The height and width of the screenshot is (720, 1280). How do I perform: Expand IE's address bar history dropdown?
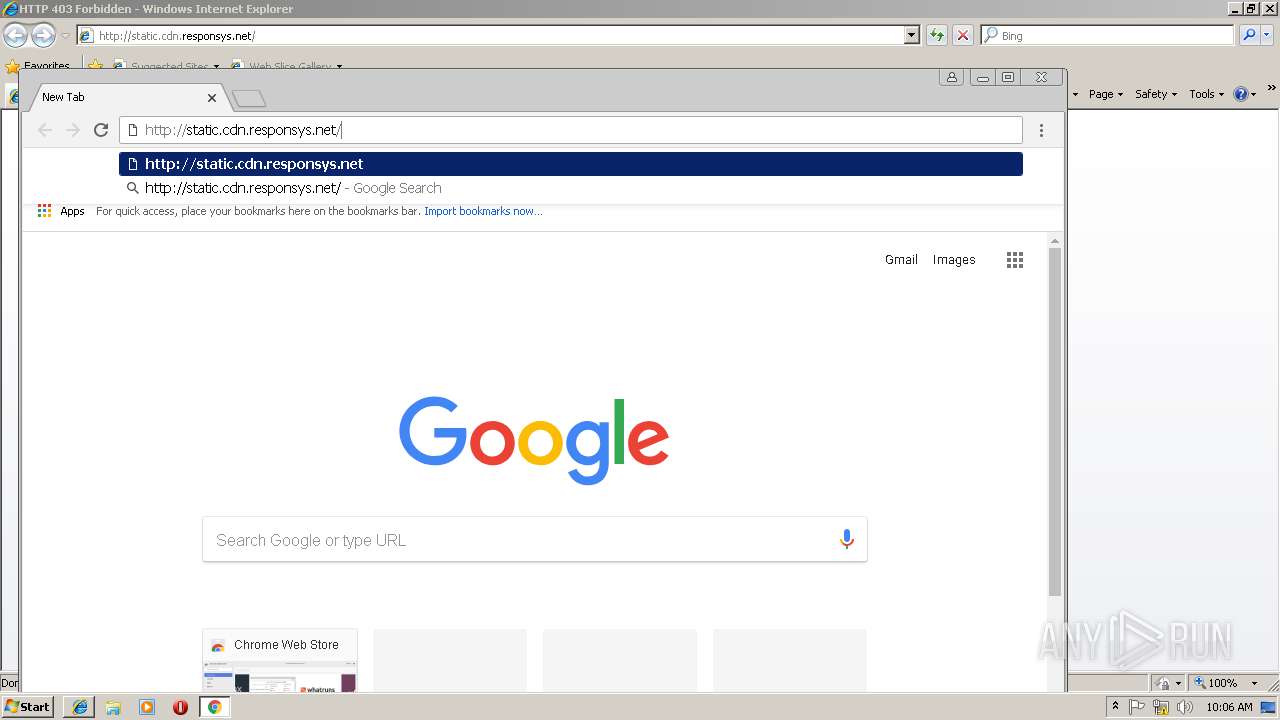(912, 35)
